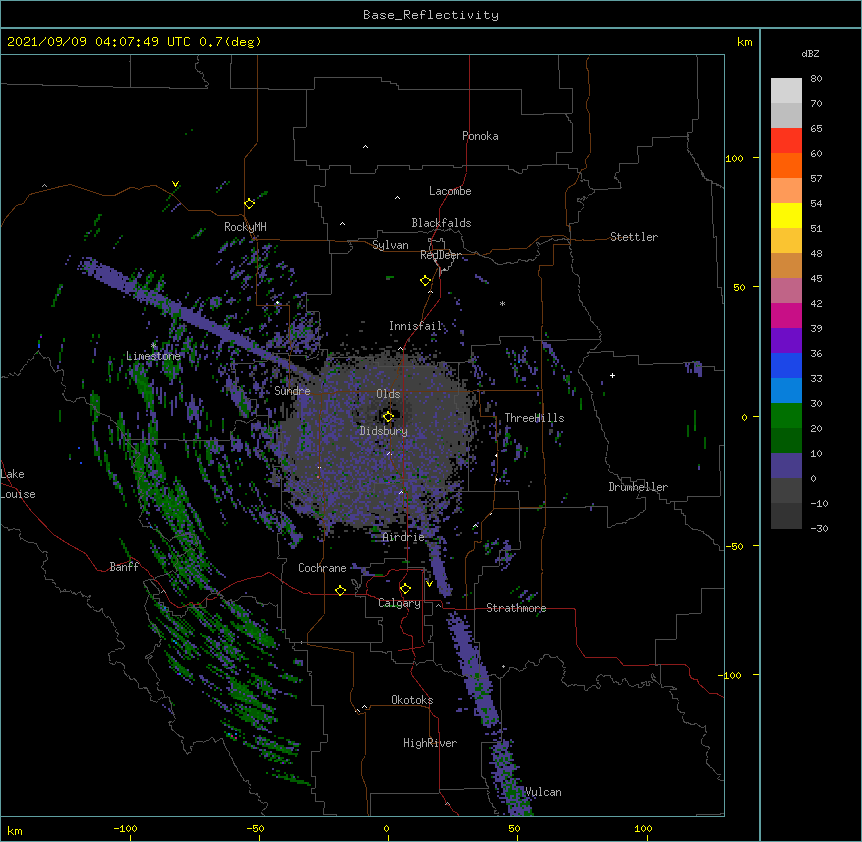Click the RockyMH label
The width and height of the screenshot is (862, 842).
[x=245, y=227]
